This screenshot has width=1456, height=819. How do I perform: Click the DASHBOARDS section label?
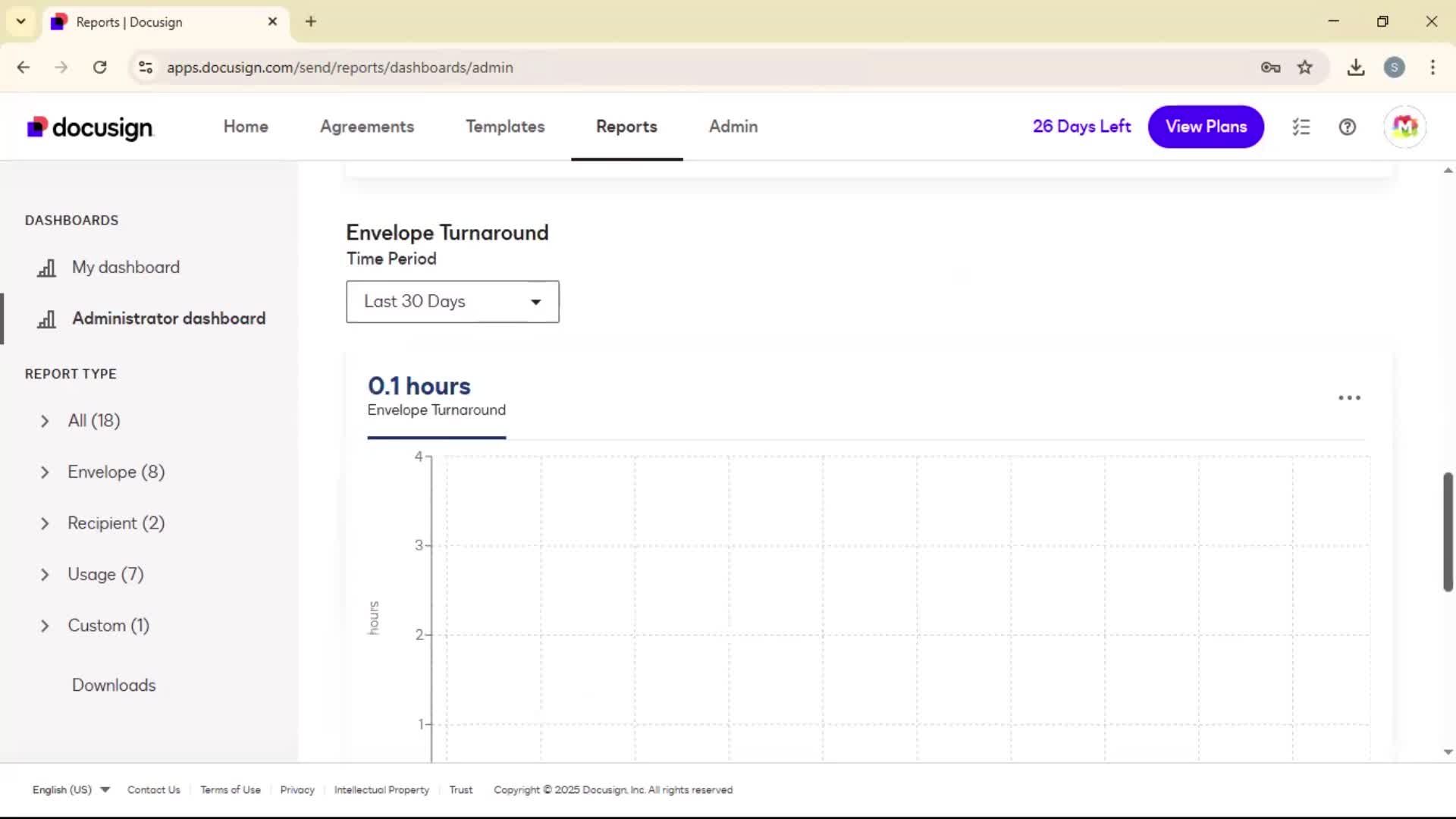click(72, 220)
